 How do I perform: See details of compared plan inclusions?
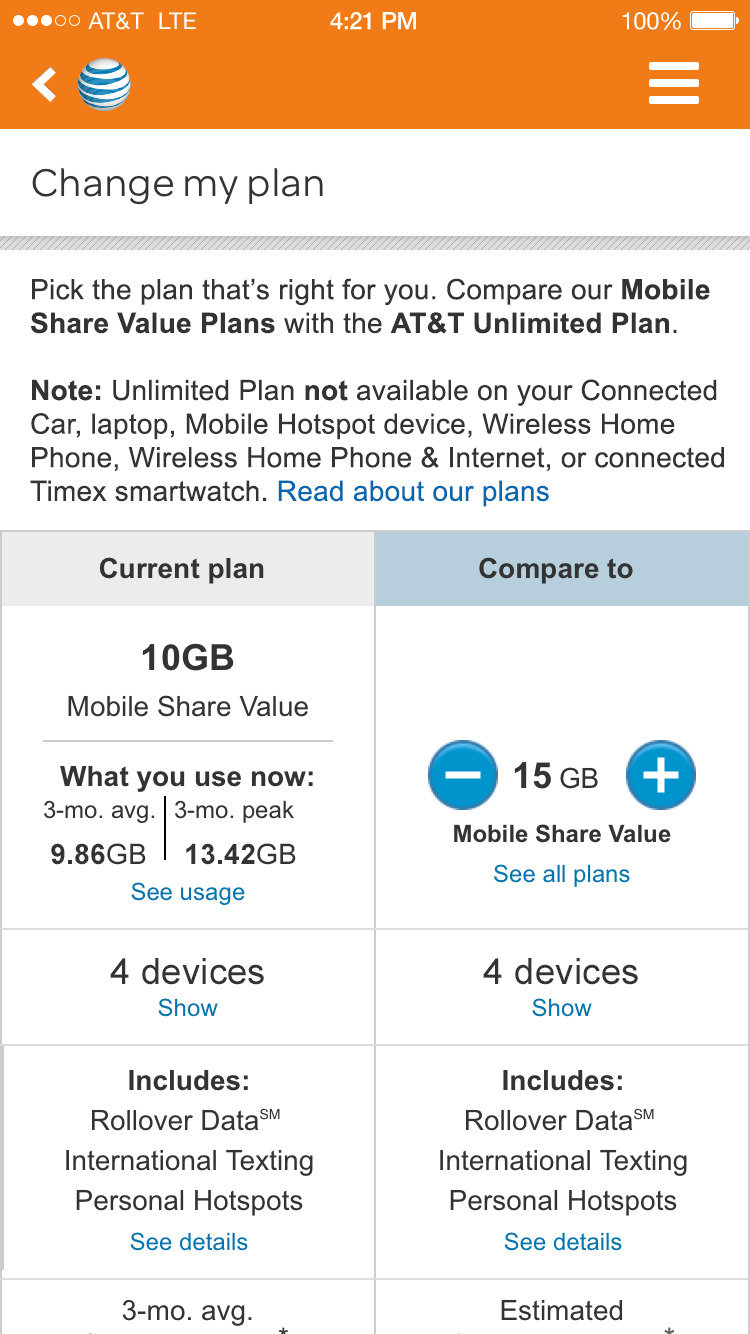563,1242
